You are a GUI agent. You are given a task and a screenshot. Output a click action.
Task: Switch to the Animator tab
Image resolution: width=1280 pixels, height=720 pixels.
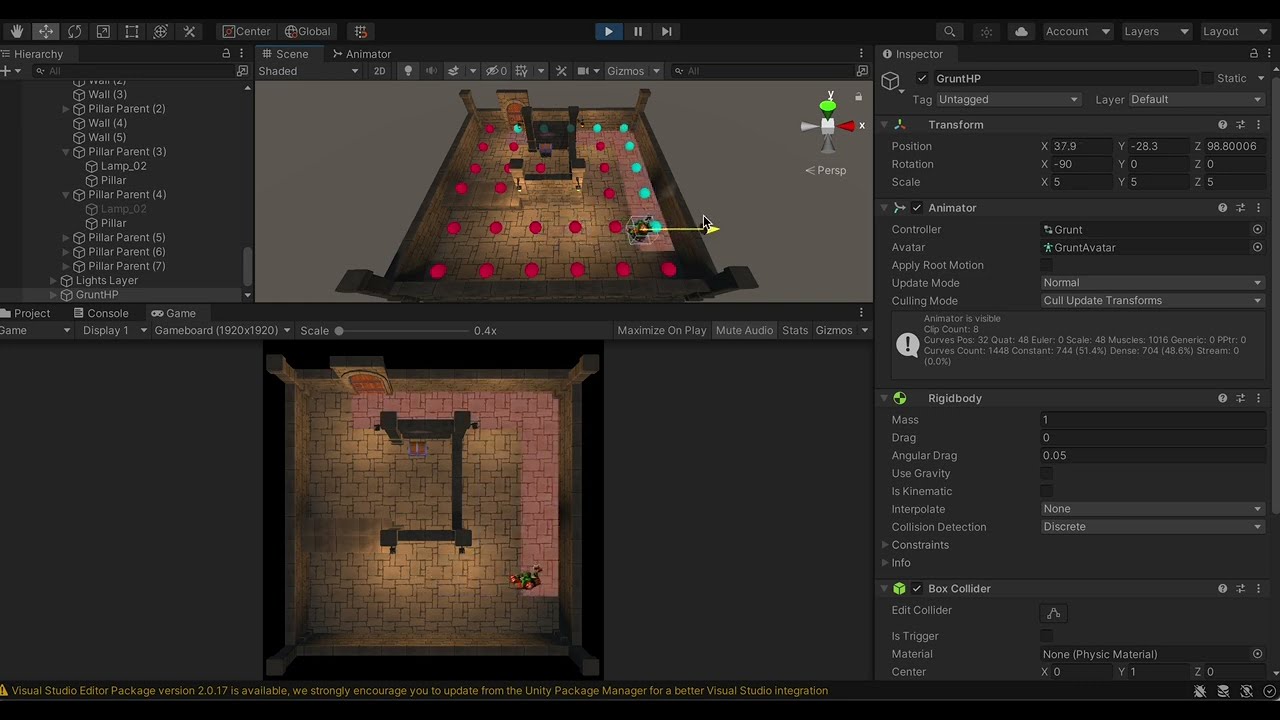click(x=361, y=54)
